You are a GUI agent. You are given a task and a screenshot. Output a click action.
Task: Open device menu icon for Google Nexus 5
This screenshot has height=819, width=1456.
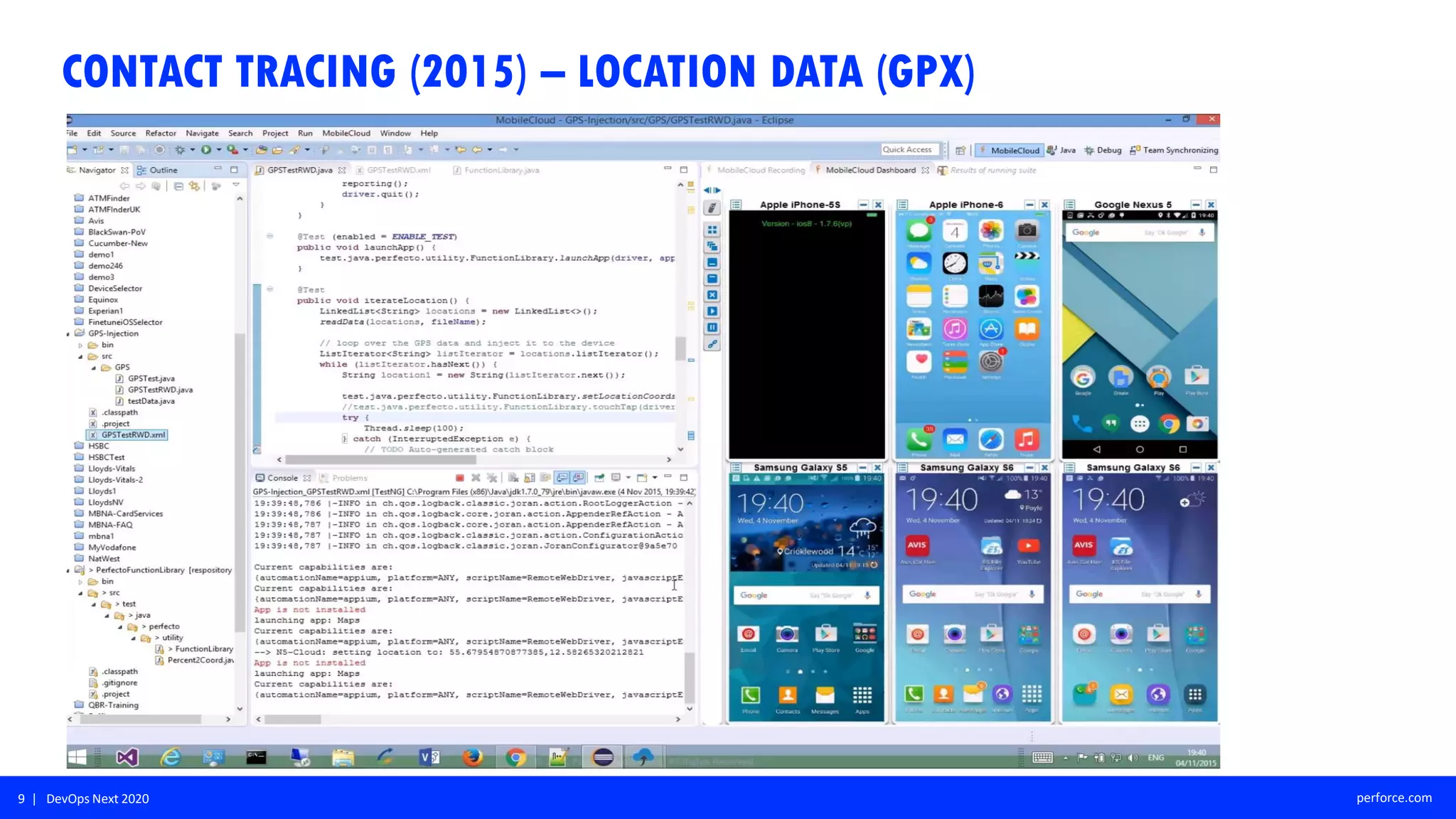(1069, 205)
